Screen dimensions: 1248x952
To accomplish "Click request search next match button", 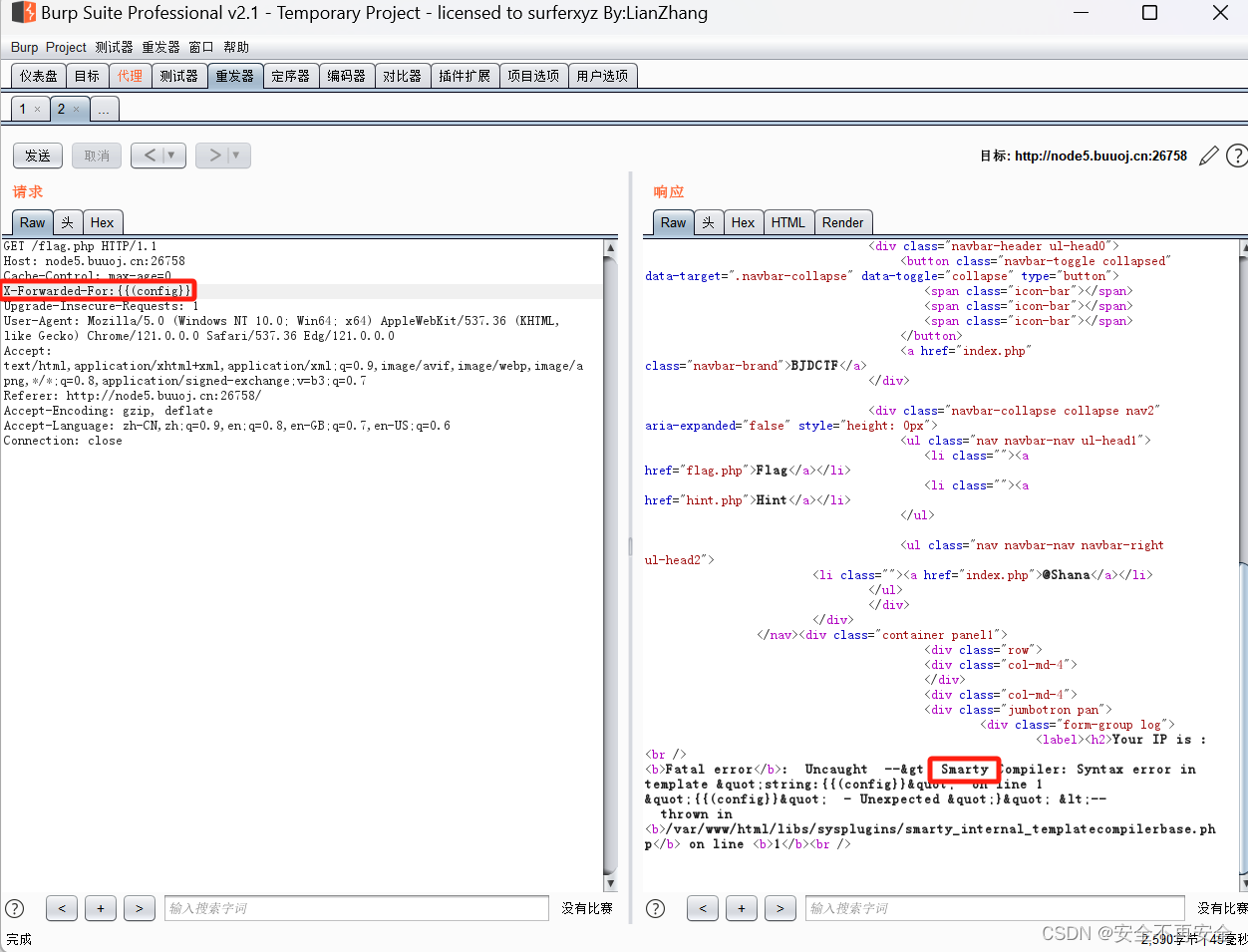I will (x=140, y=908).
